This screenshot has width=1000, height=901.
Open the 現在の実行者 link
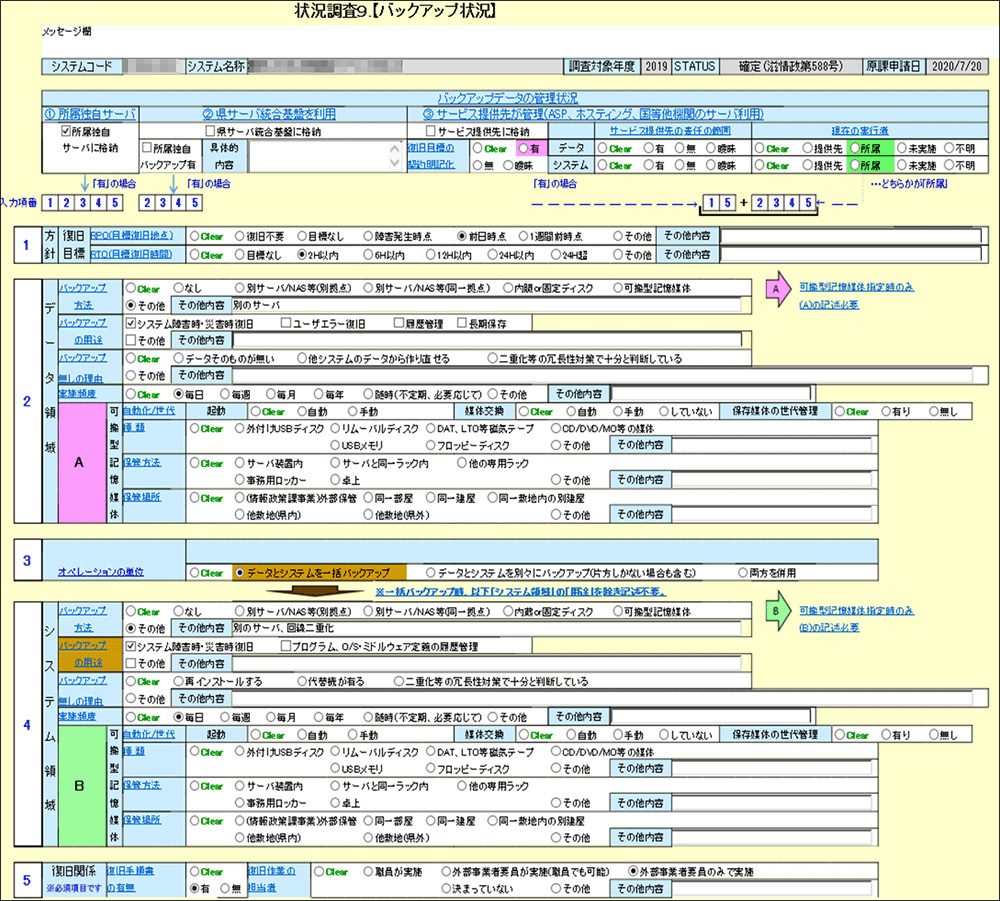(860, 131)
